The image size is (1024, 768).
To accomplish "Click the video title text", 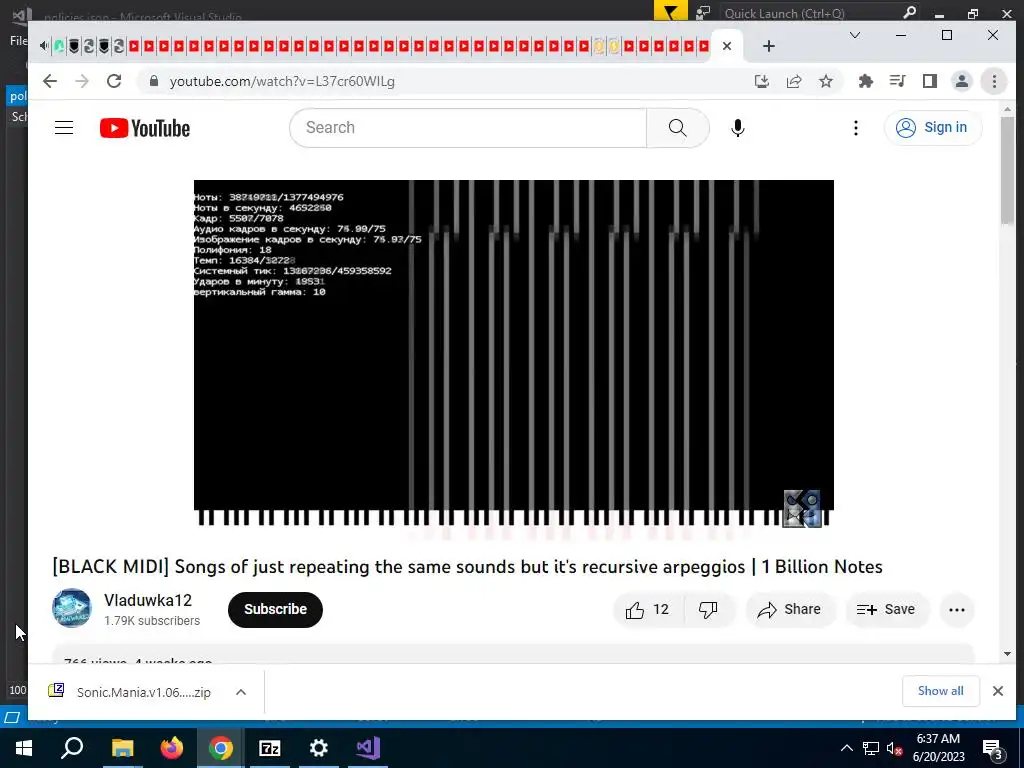I will [468, 566].
